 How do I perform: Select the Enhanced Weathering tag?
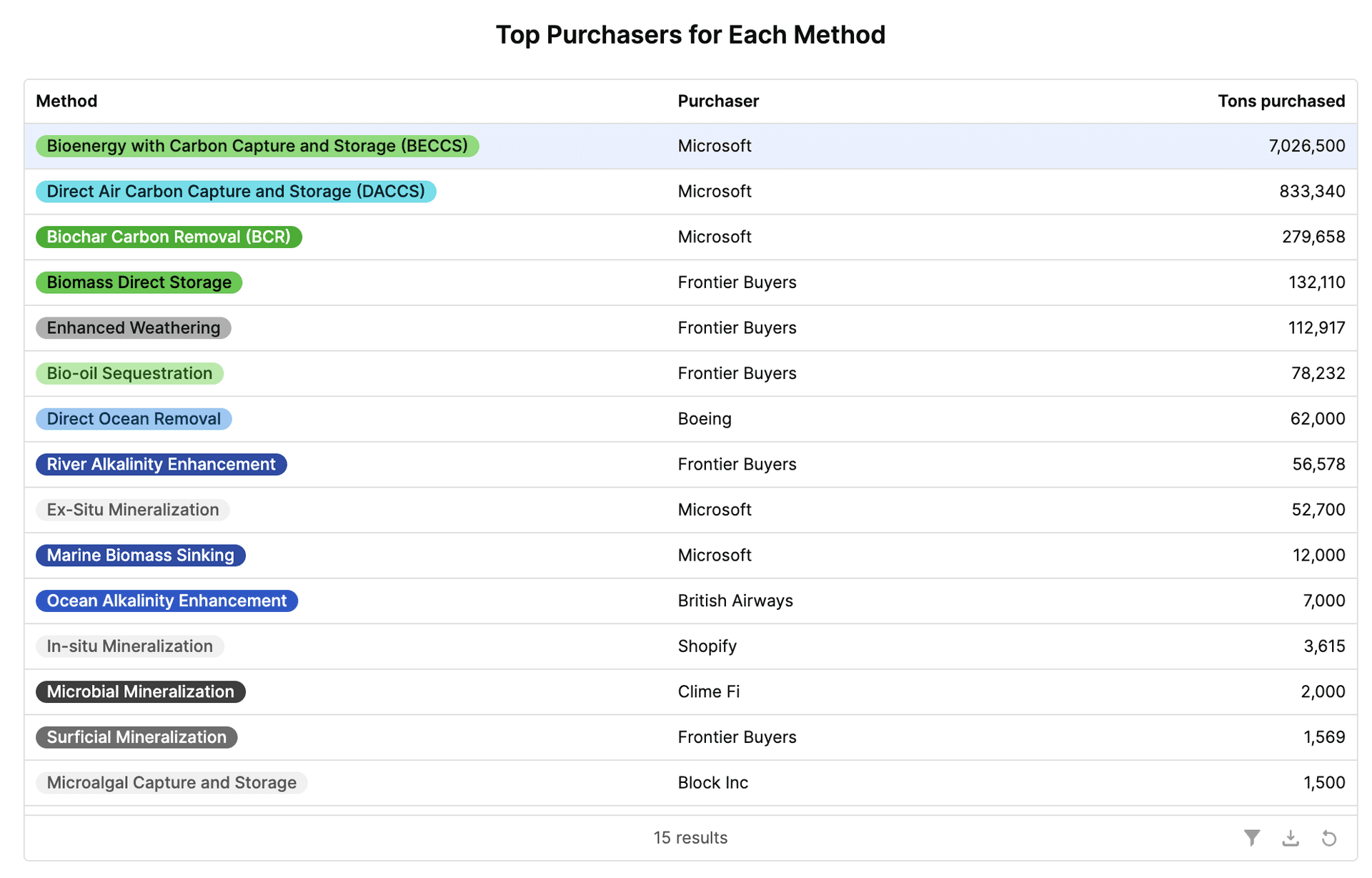(x=134, y=327)
